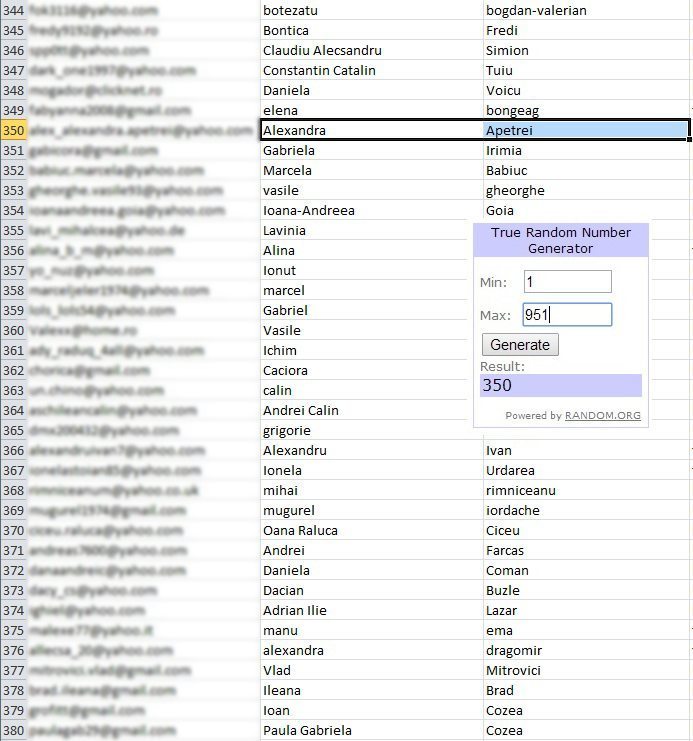Click the manu cell

[x=372, y=630]
